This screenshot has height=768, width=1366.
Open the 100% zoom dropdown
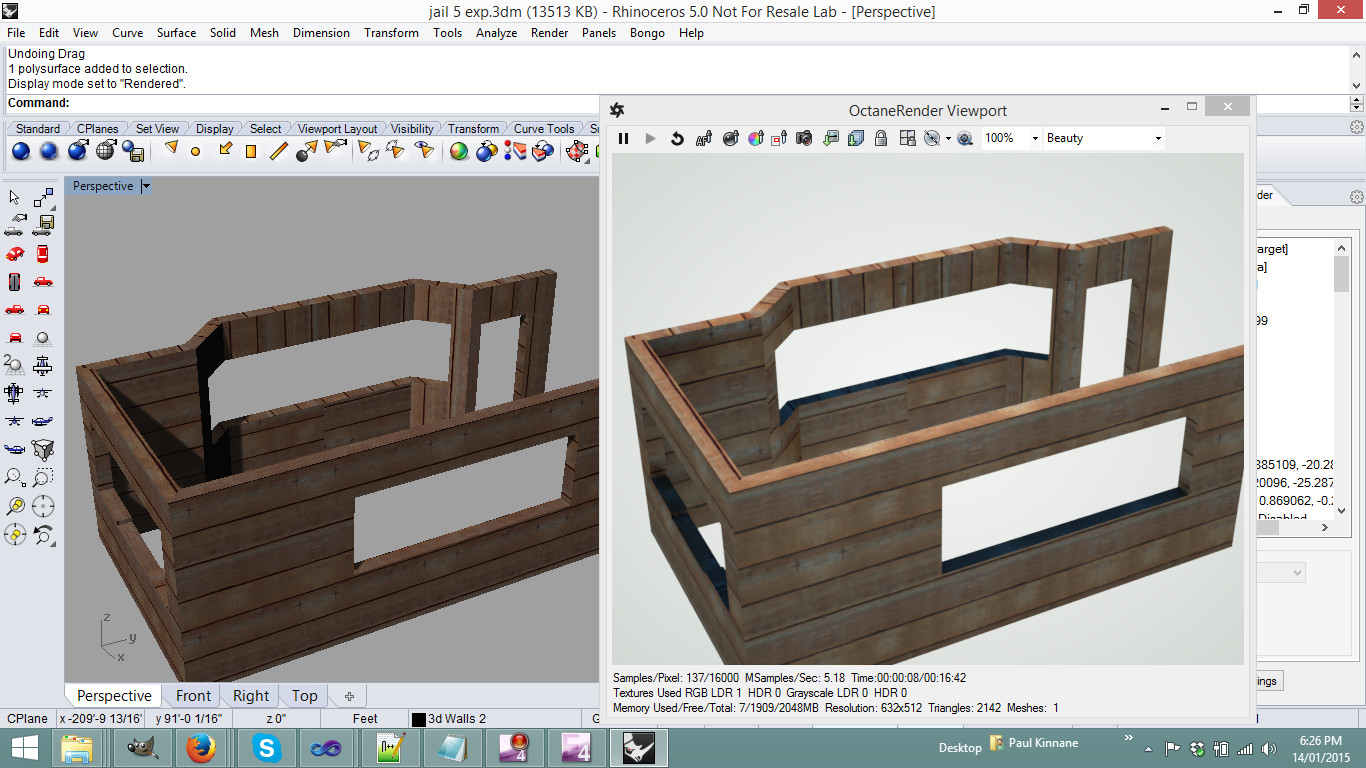click(x=1035, y=139)
